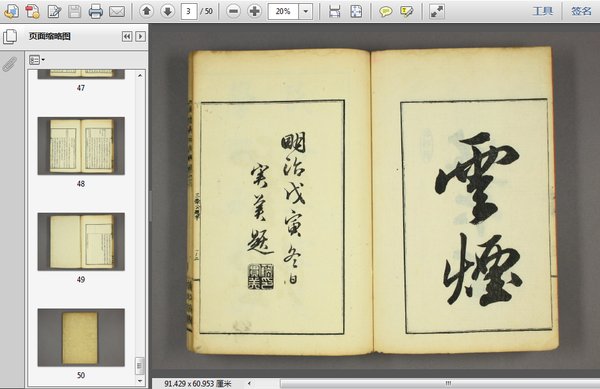Screen dimensions: 600x389
Task: Click the page thumbnails panel icon
Action: (10, 36)
